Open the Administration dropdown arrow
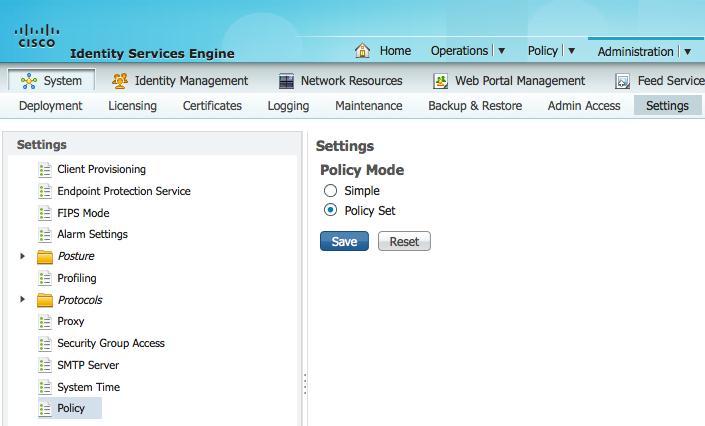705x426 pixels. [x=687, y=52]
